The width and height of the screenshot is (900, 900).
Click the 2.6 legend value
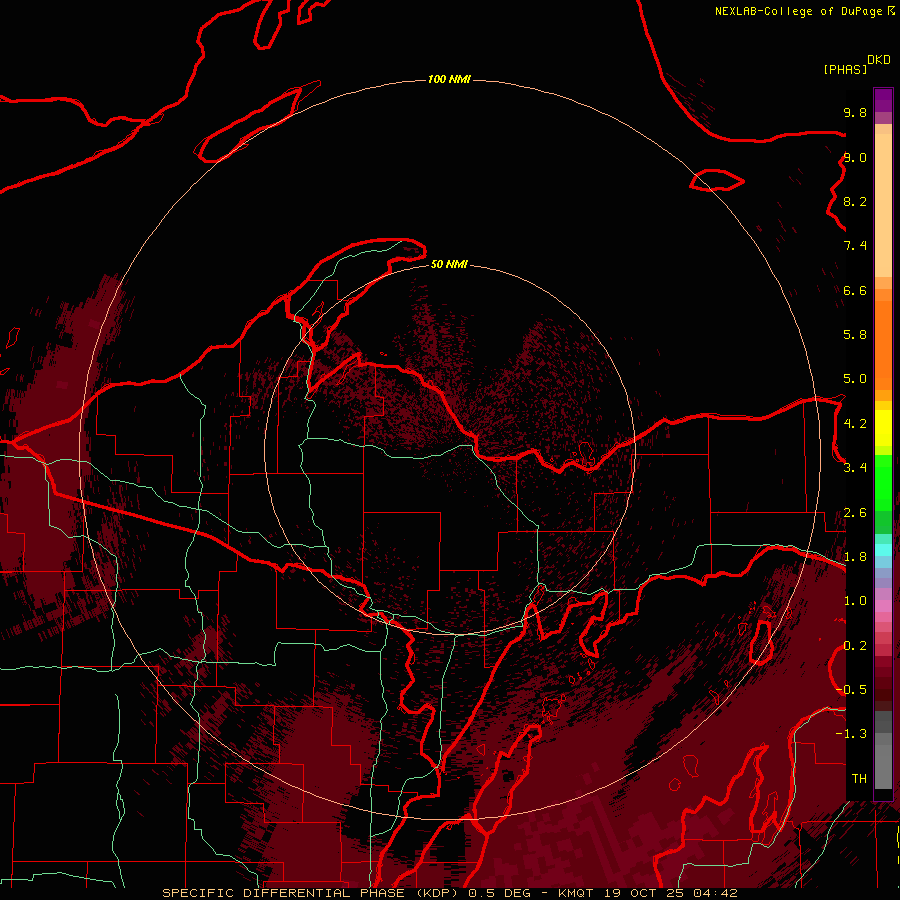[x=855, y=513]
